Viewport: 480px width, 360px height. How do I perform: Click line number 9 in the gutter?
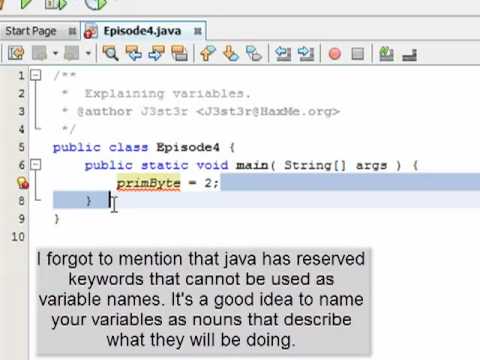tap(21, 219)
